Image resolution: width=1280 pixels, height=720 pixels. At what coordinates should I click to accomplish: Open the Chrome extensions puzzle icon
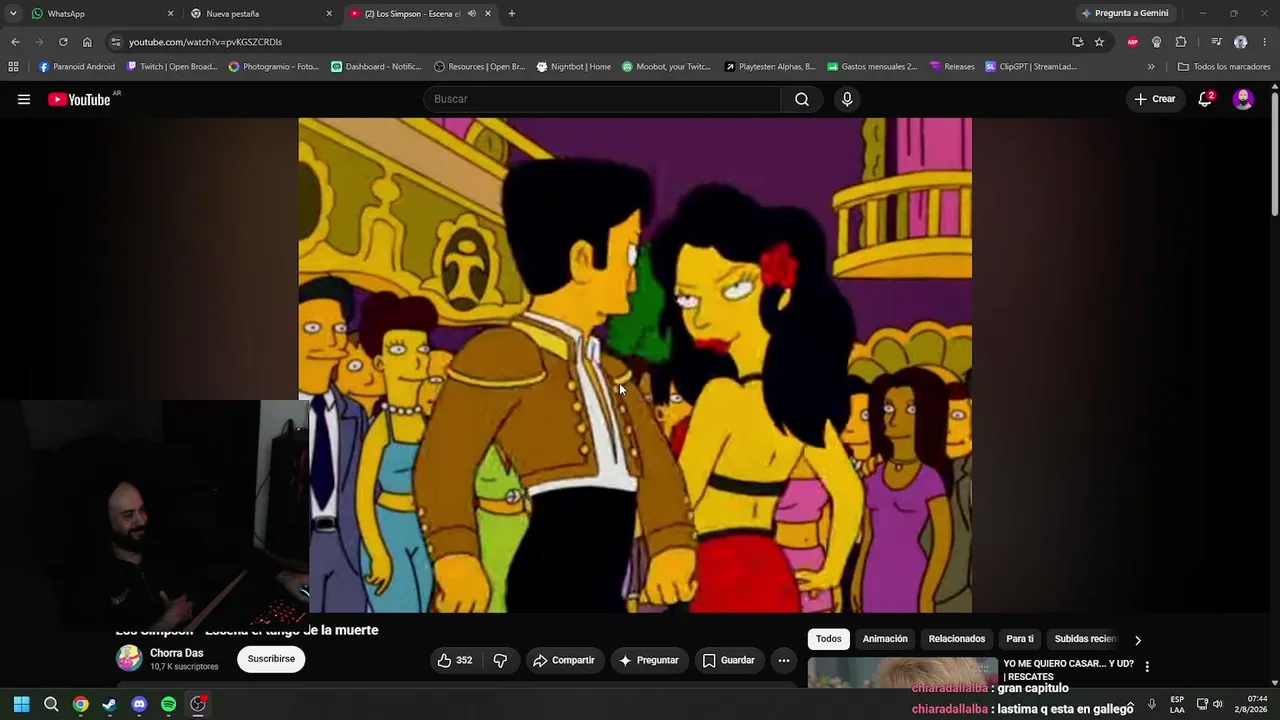pyautogui.click(x=1181, y=42)
